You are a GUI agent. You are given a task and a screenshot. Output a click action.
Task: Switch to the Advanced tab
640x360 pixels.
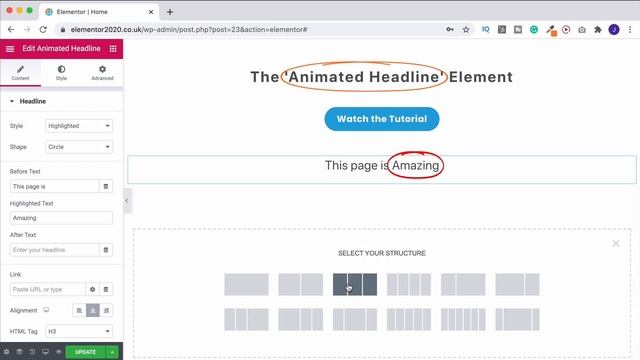(102, 73)
